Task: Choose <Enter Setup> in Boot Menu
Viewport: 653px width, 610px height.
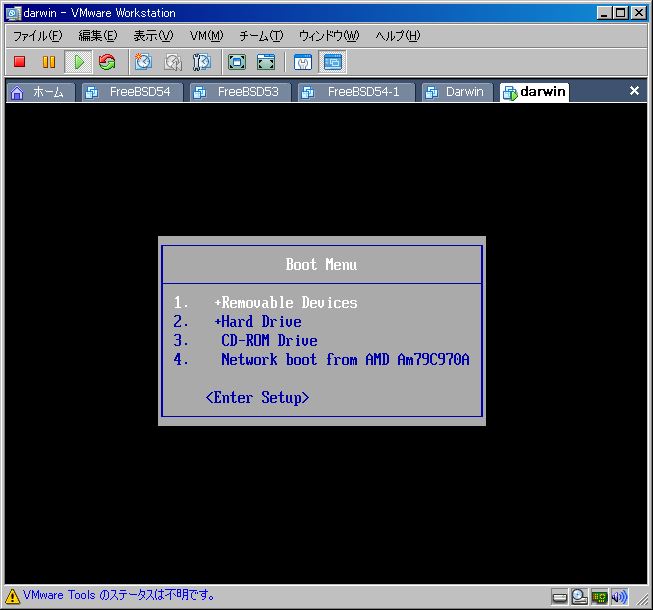Action: [x=257, y=398]
